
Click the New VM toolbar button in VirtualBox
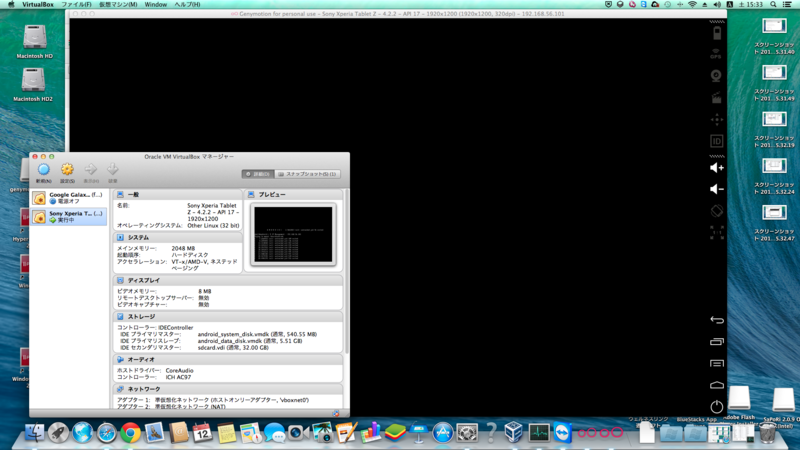point(43,172)
